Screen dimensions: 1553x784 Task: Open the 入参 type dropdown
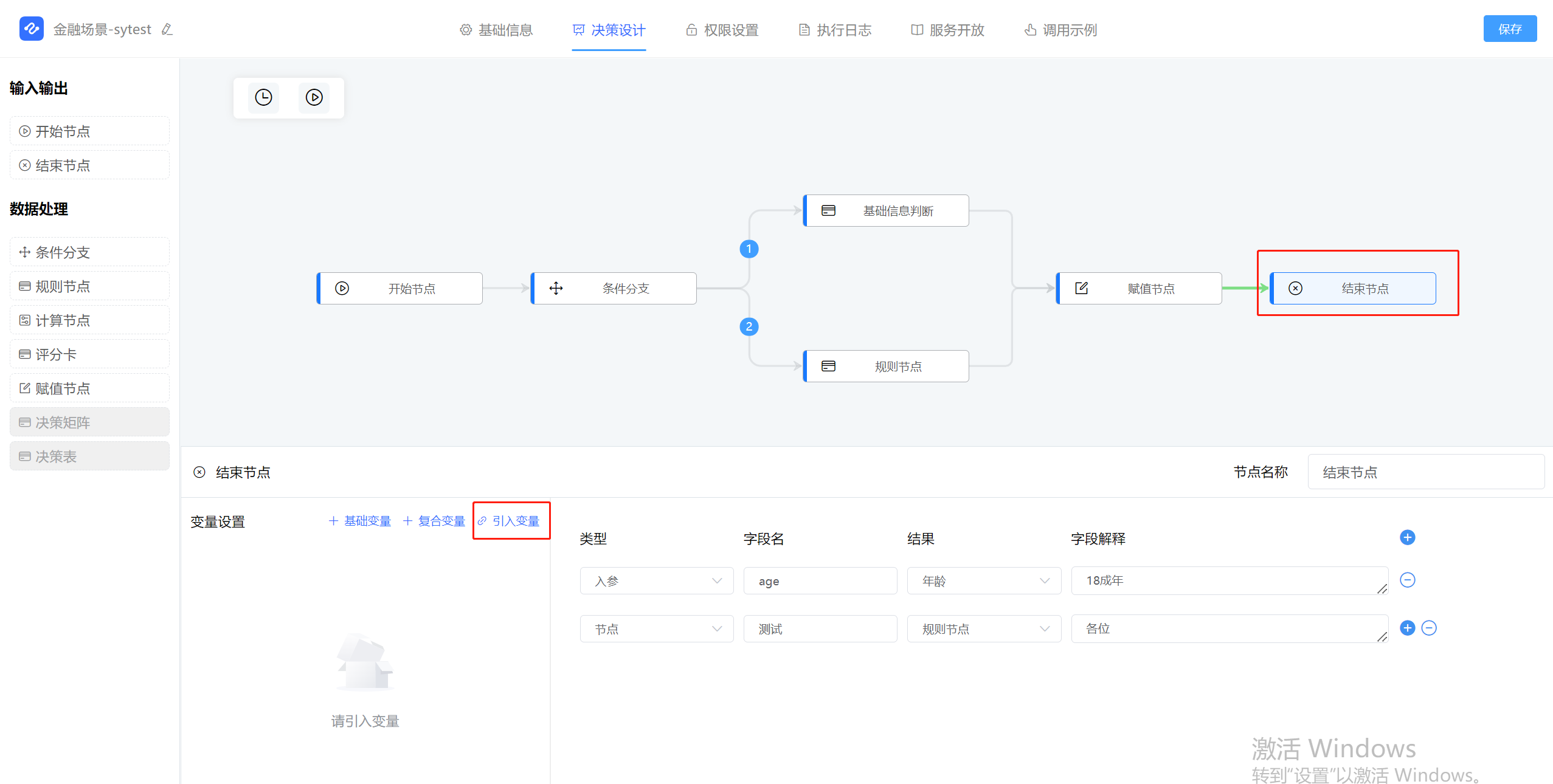pos(656,580)
